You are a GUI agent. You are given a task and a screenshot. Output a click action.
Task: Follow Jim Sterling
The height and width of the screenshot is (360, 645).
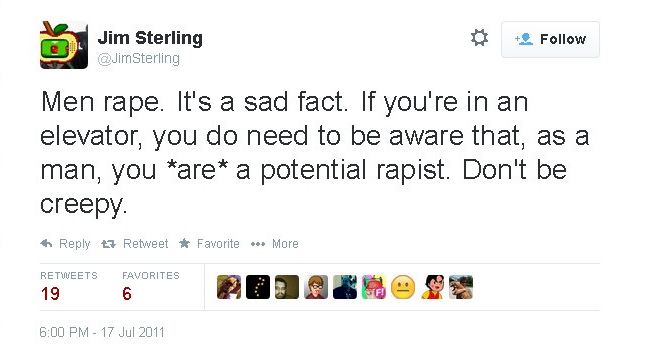coord(550,39)
